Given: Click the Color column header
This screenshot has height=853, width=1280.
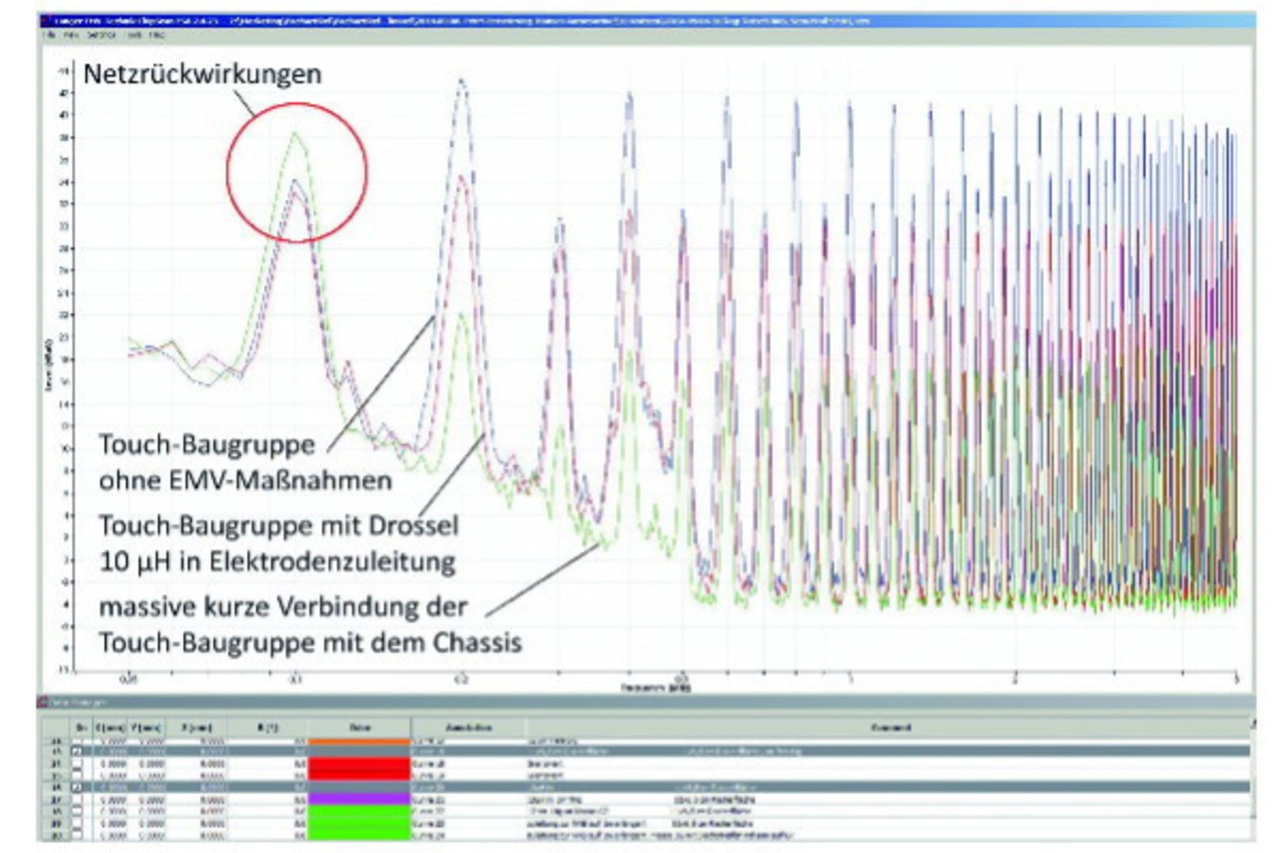Looking at the screenshot, I should tap(360, 727).
